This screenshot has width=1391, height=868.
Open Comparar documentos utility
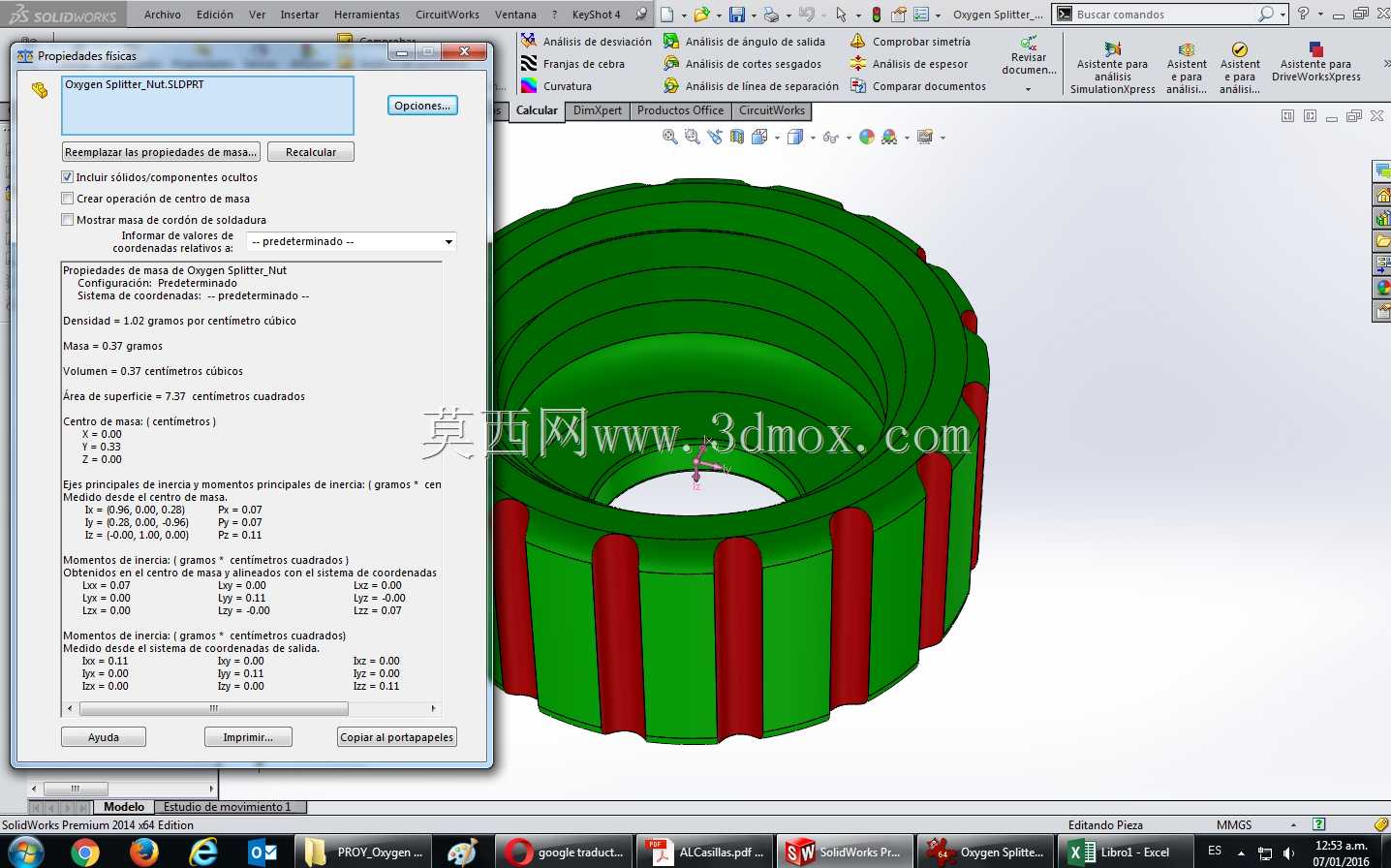tap(917, 86)
